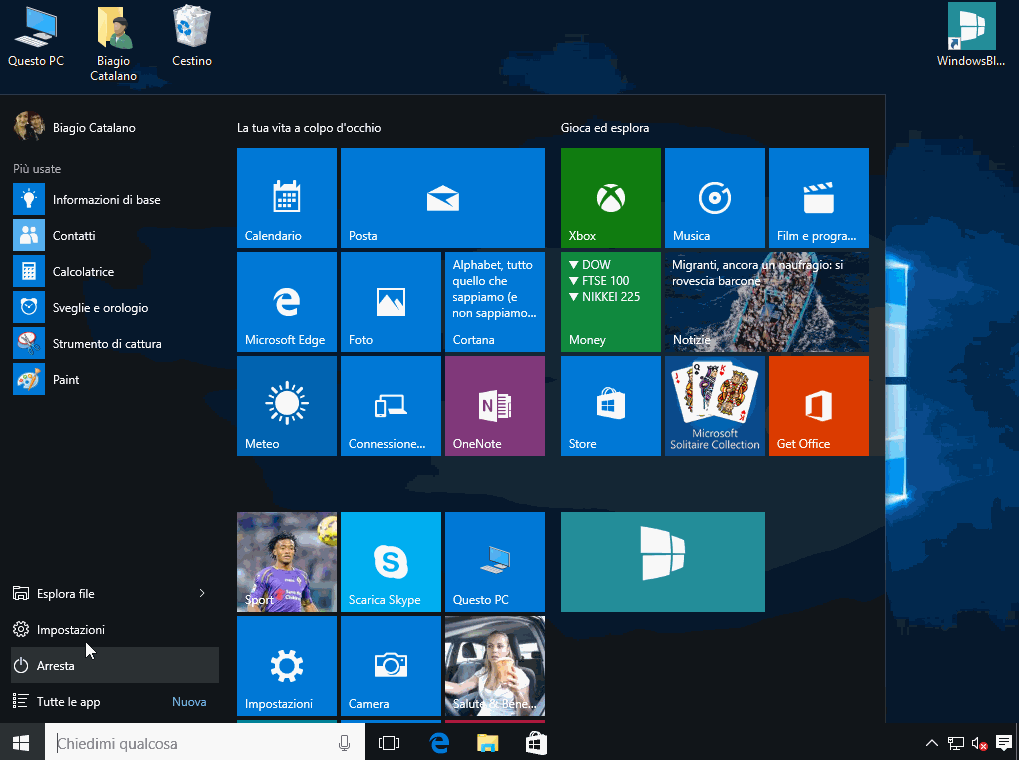The image size is (1019, 760).
Task: Show hidden taskbar icons
Action: click(x=931, y=743)
